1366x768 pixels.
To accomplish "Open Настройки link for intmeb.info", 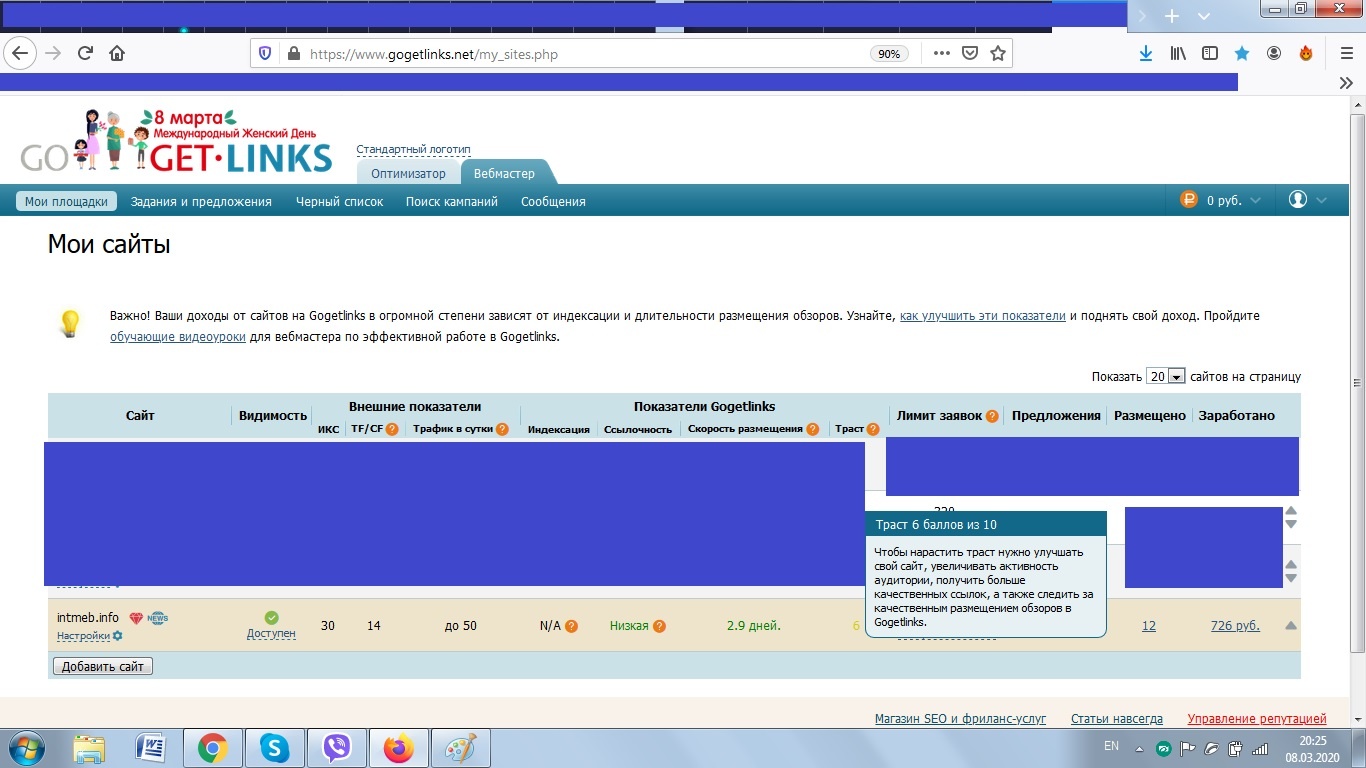I will (x=83, y=636).
